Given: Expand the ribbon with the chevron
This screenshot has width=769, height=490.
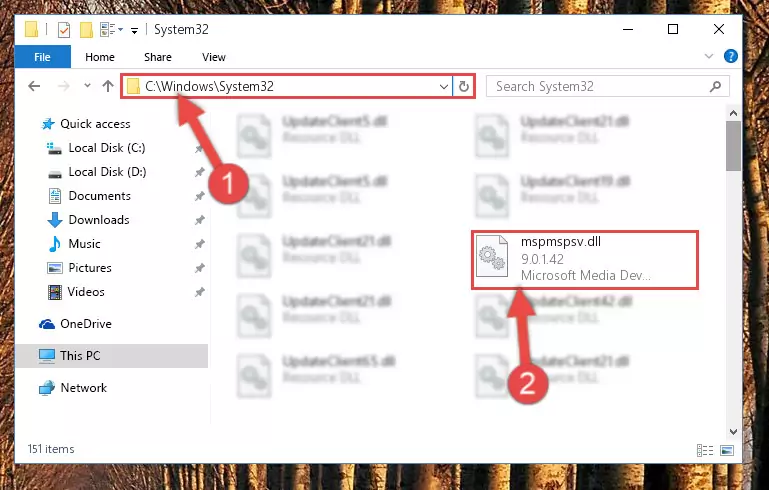Looking at the screenshot, I should tap(709, 56).
